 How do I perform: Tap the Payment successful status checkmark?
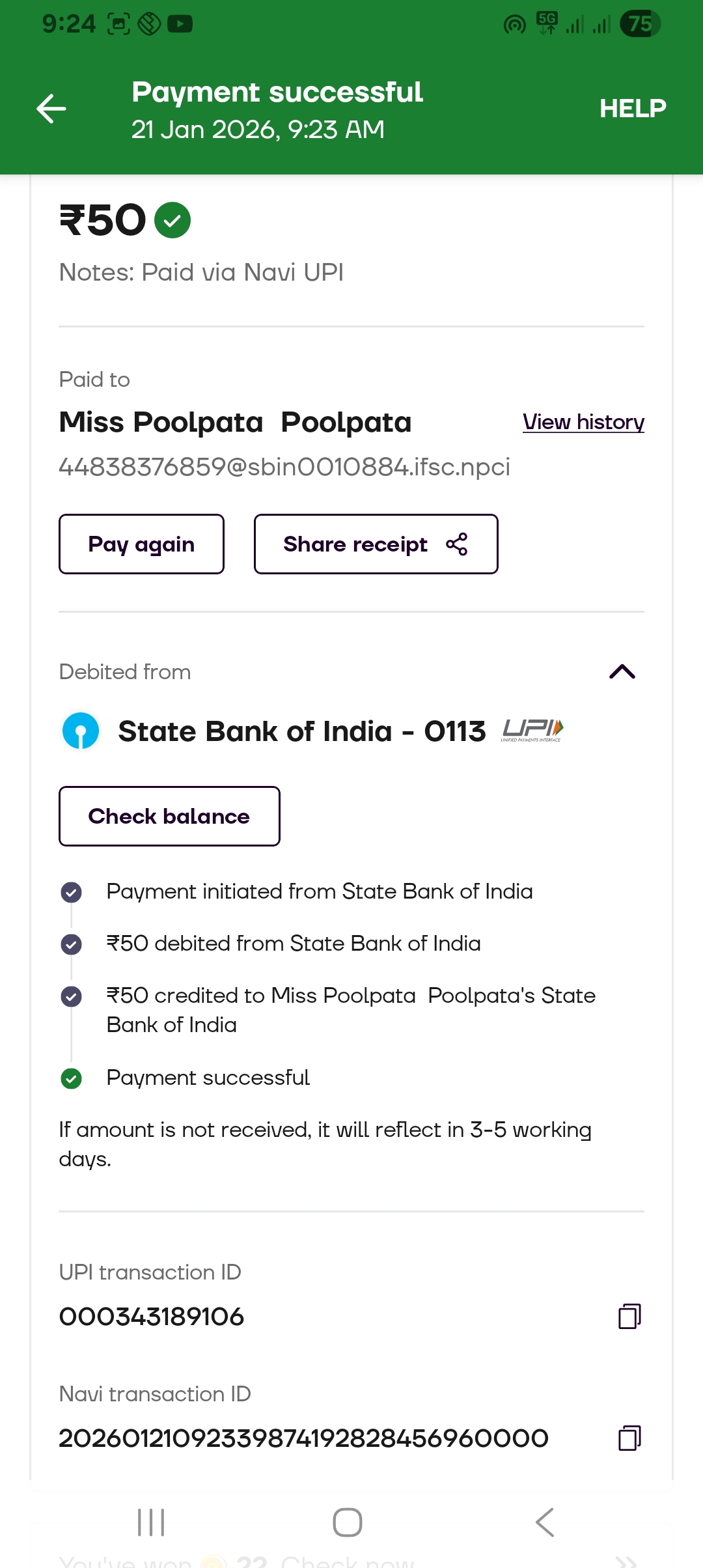[71, 1078]
